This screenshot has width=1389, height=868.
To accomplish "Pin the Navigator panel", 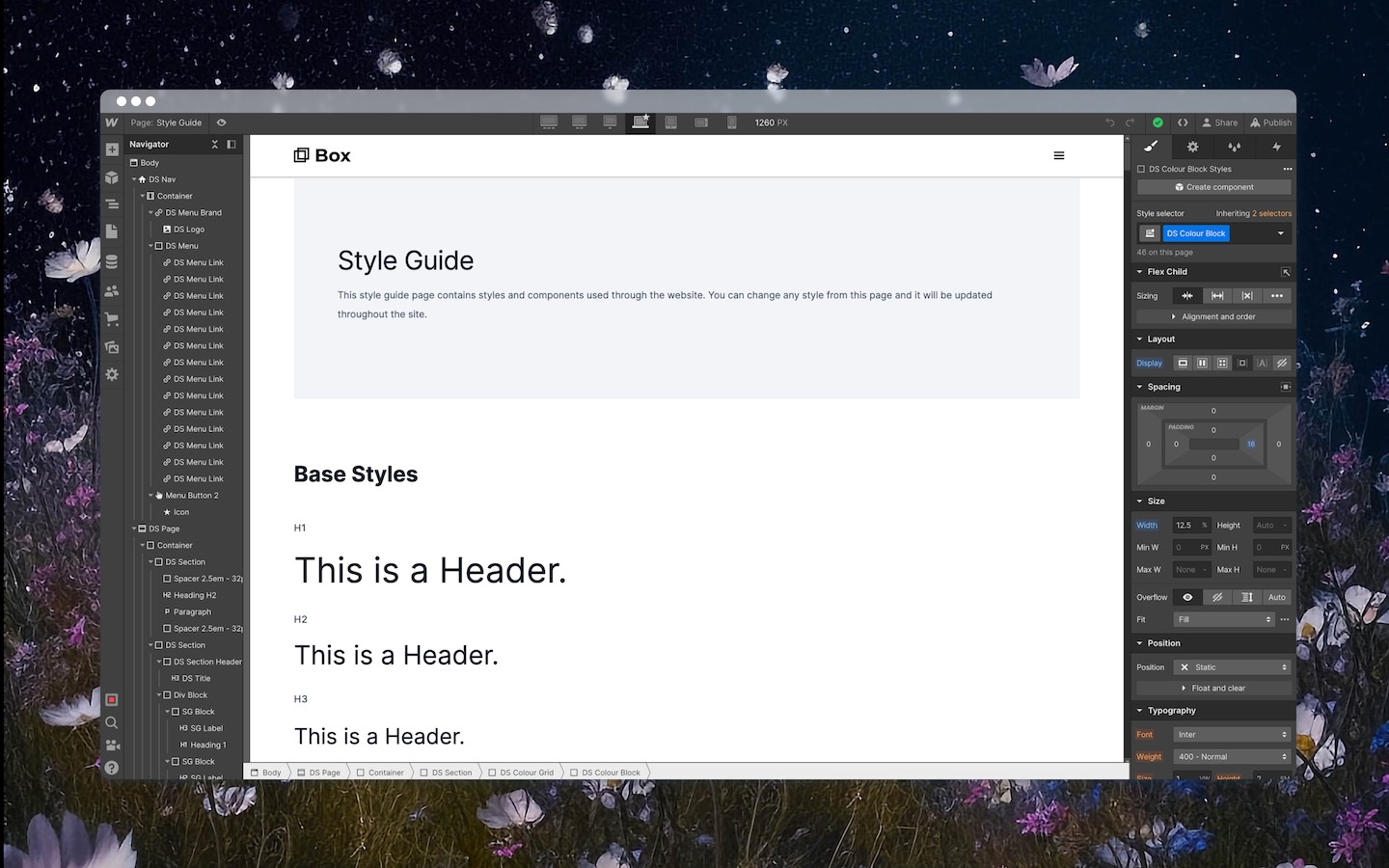I will pyautogui.click(x=231, y=145).
